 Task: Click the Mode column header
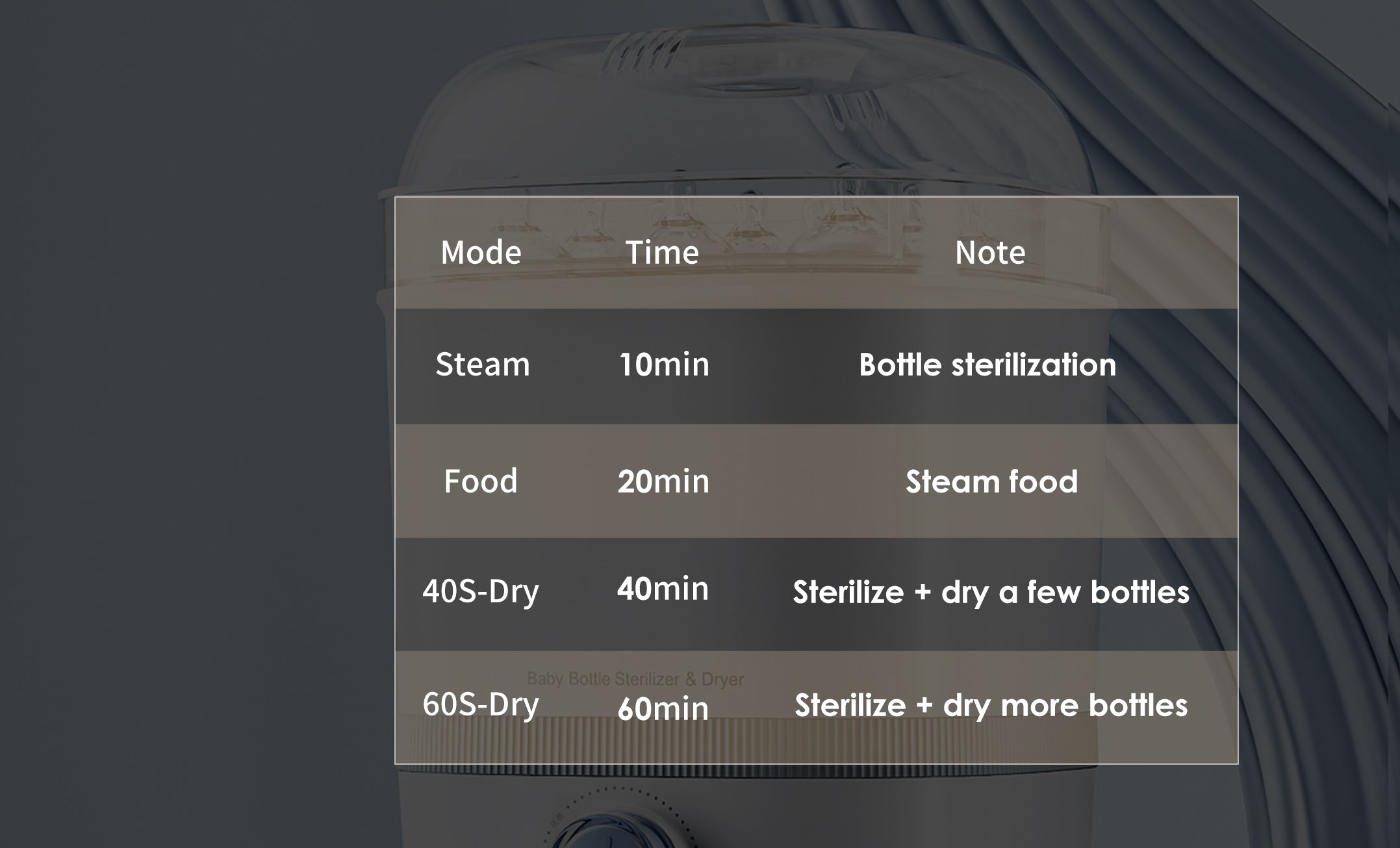[481, 252]
